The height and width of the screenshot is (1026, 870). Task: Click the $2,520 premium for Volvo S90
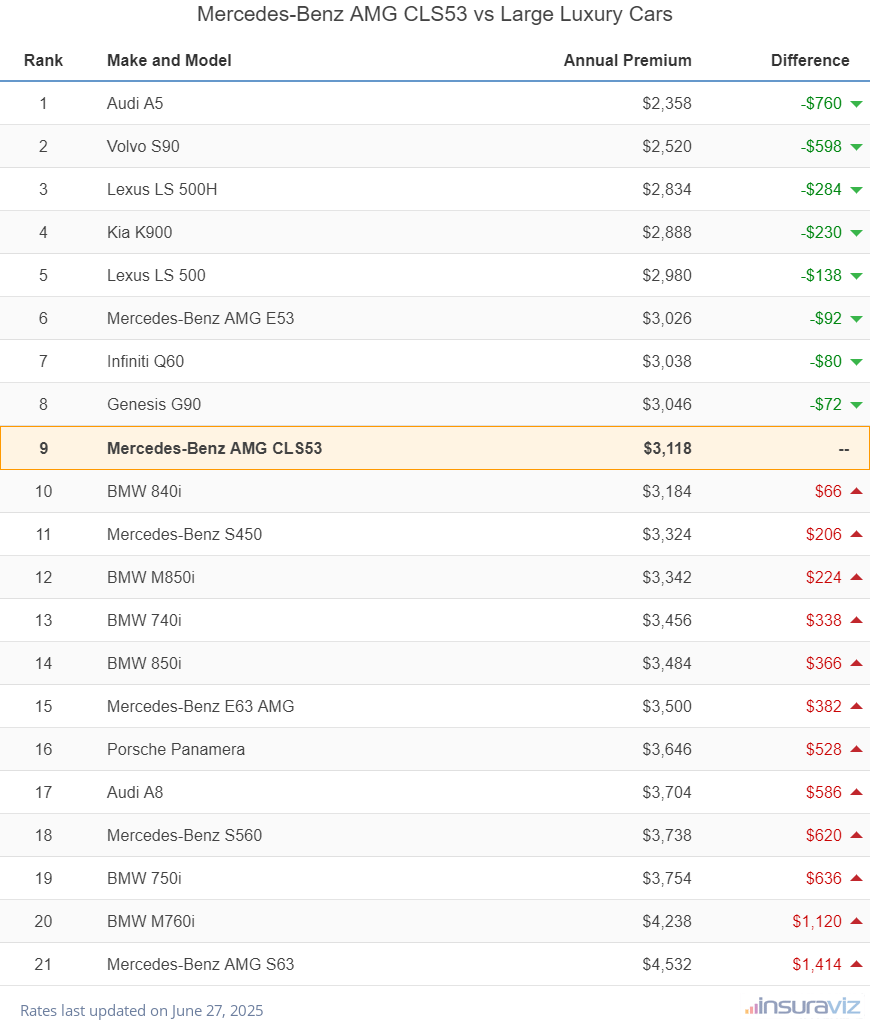point(667,147)
